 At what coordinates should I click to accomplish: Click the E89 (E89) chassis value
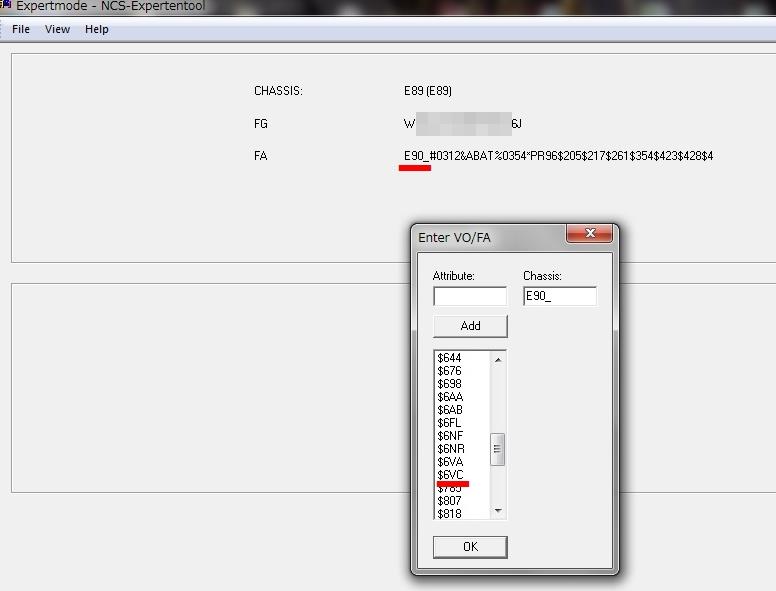tap(428, 91)
